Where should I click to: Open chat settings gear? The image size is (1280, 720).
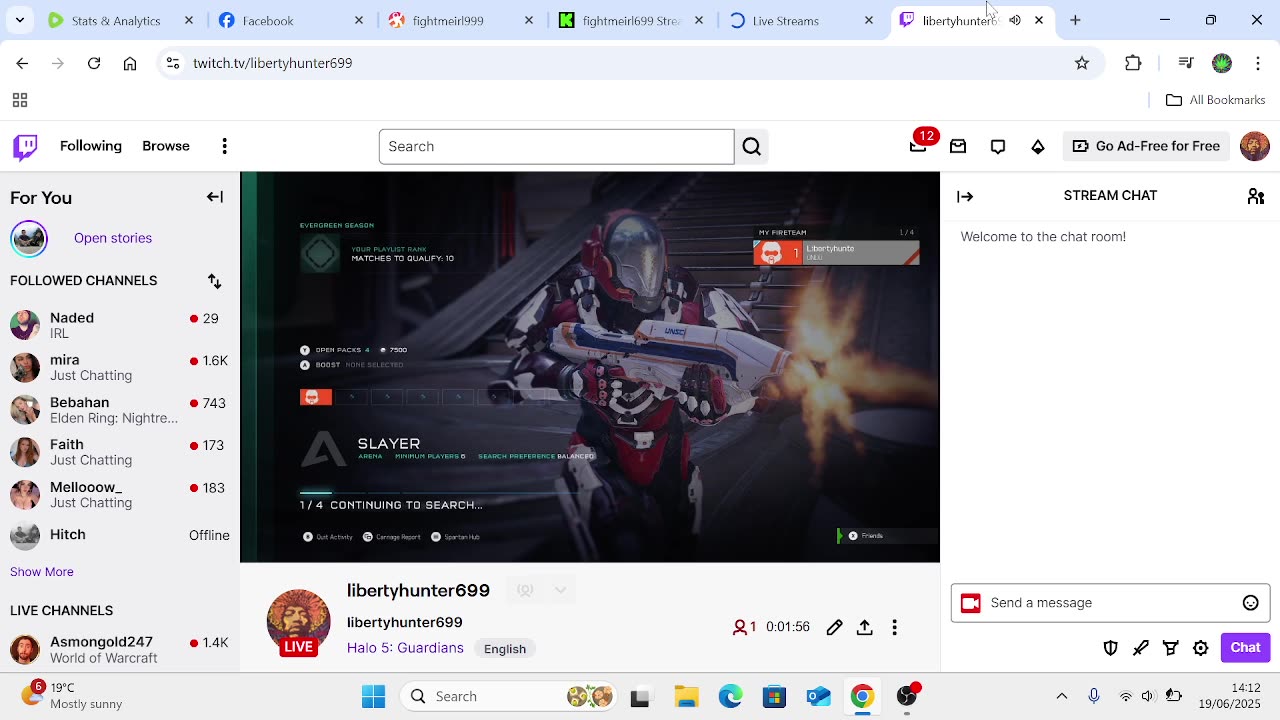coord(1201,648)
